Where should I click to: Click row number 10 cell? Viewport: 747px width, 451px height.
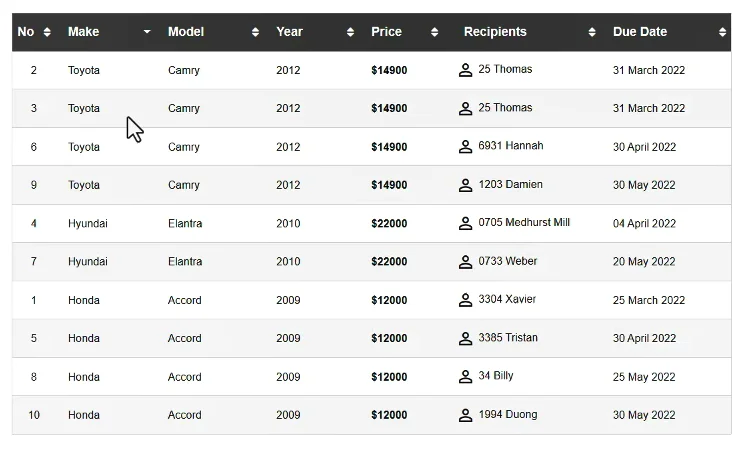[x=34, y=415]
